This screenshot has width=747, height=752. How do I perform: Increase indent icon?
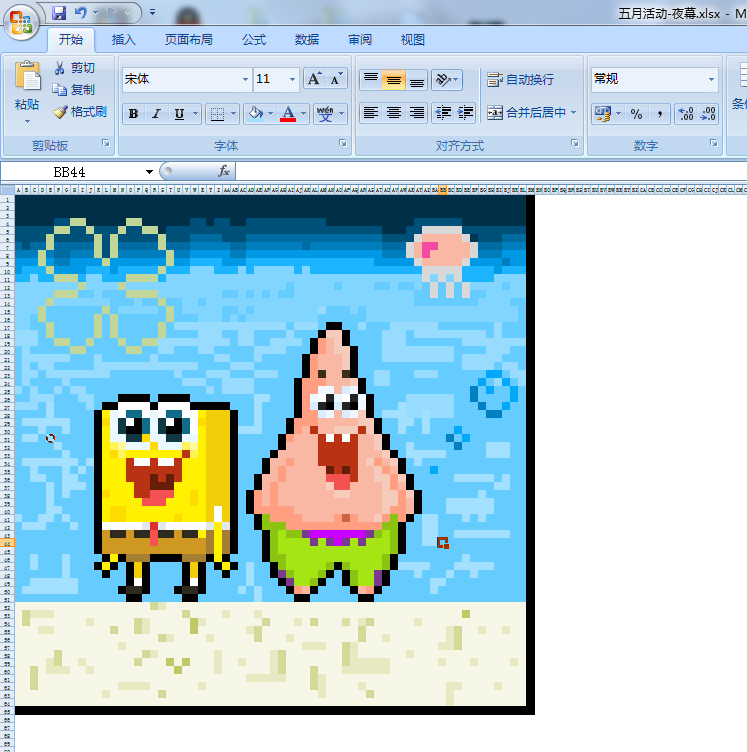coord(465,113)
